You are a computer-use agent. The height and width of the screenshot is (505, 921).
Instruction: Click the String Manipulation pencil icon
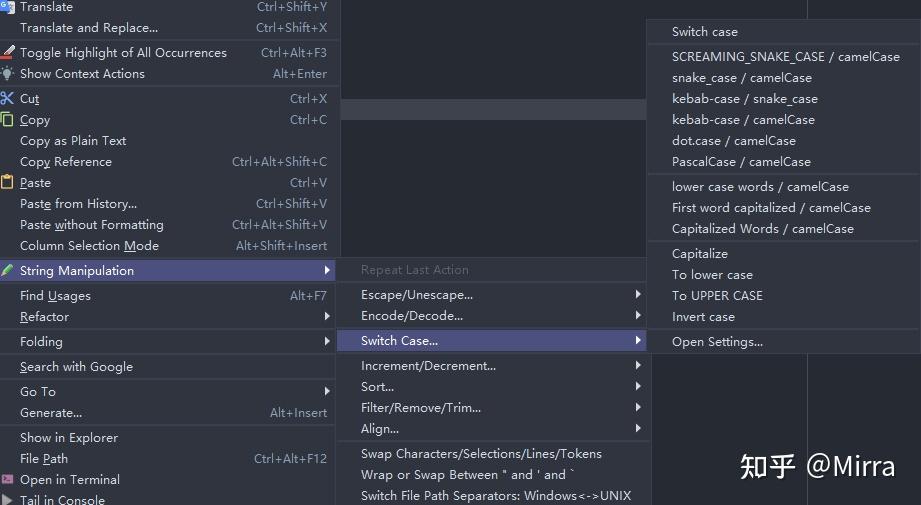[x=7, y=270]
